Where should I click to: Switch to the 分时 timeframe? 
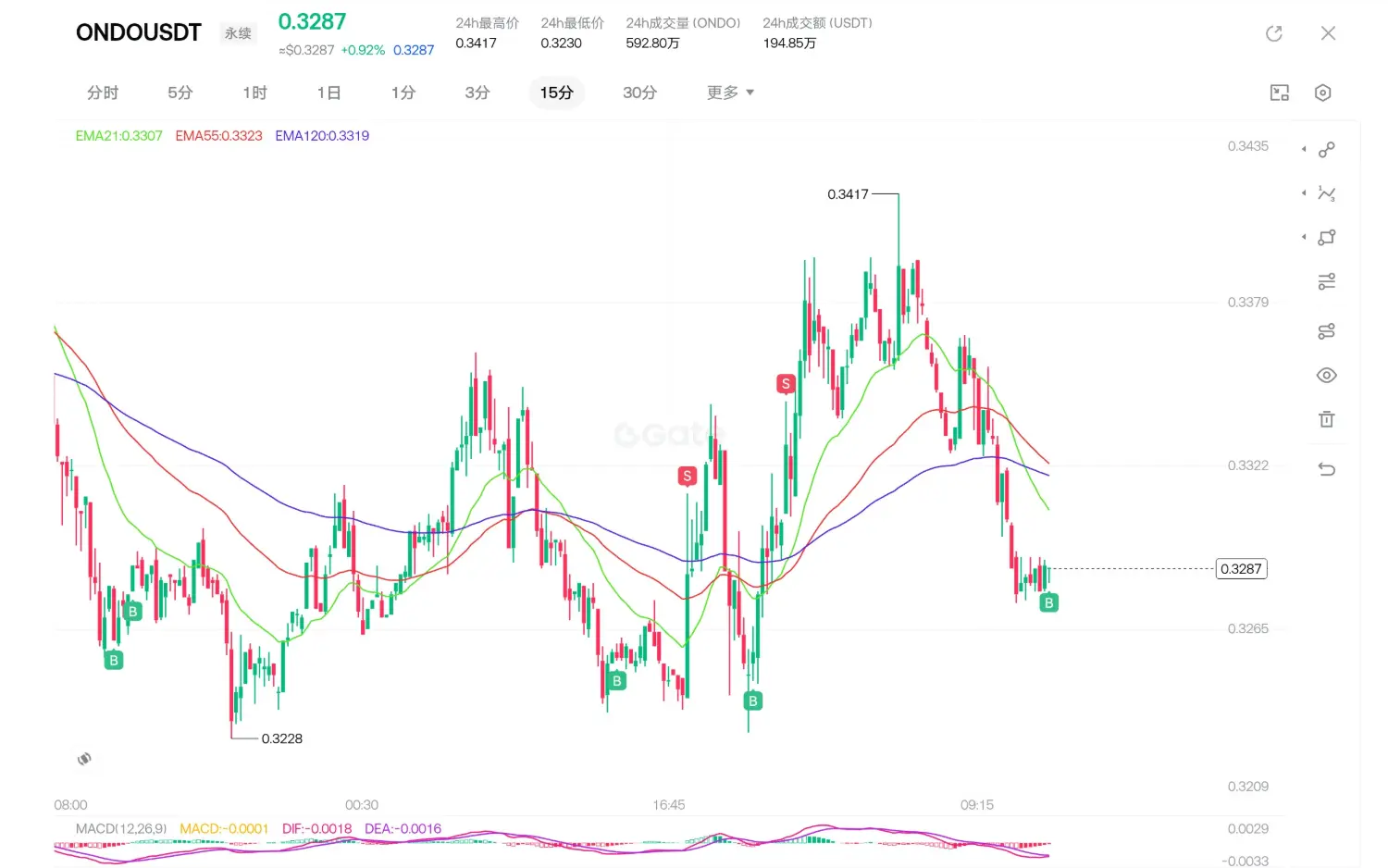[x=103, y=93]
